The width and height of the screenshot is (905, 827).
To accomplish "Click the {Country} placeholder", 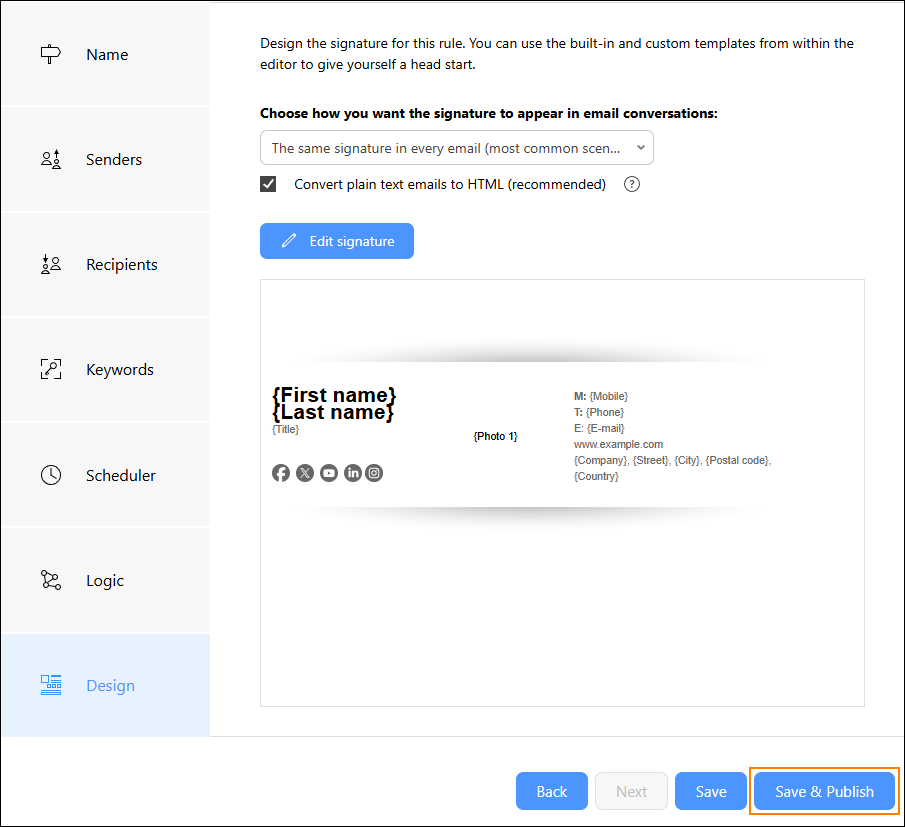I will click(596, 476).
